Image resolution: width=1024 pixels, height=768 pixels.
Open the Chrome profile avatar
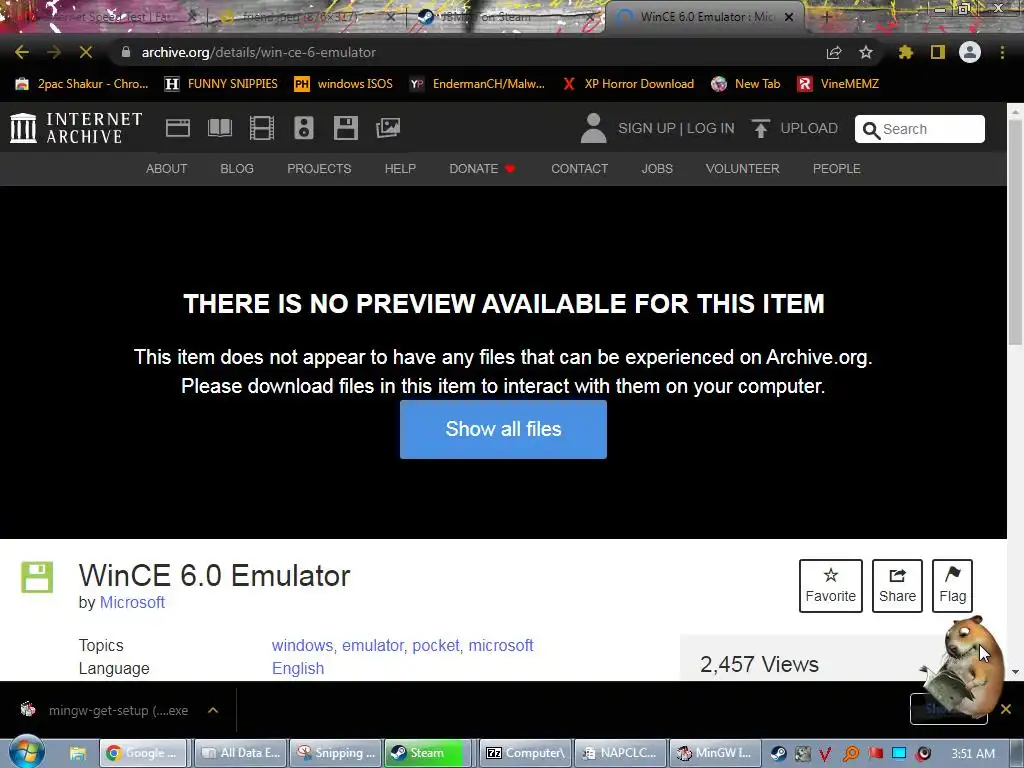[x=970, y=52]
